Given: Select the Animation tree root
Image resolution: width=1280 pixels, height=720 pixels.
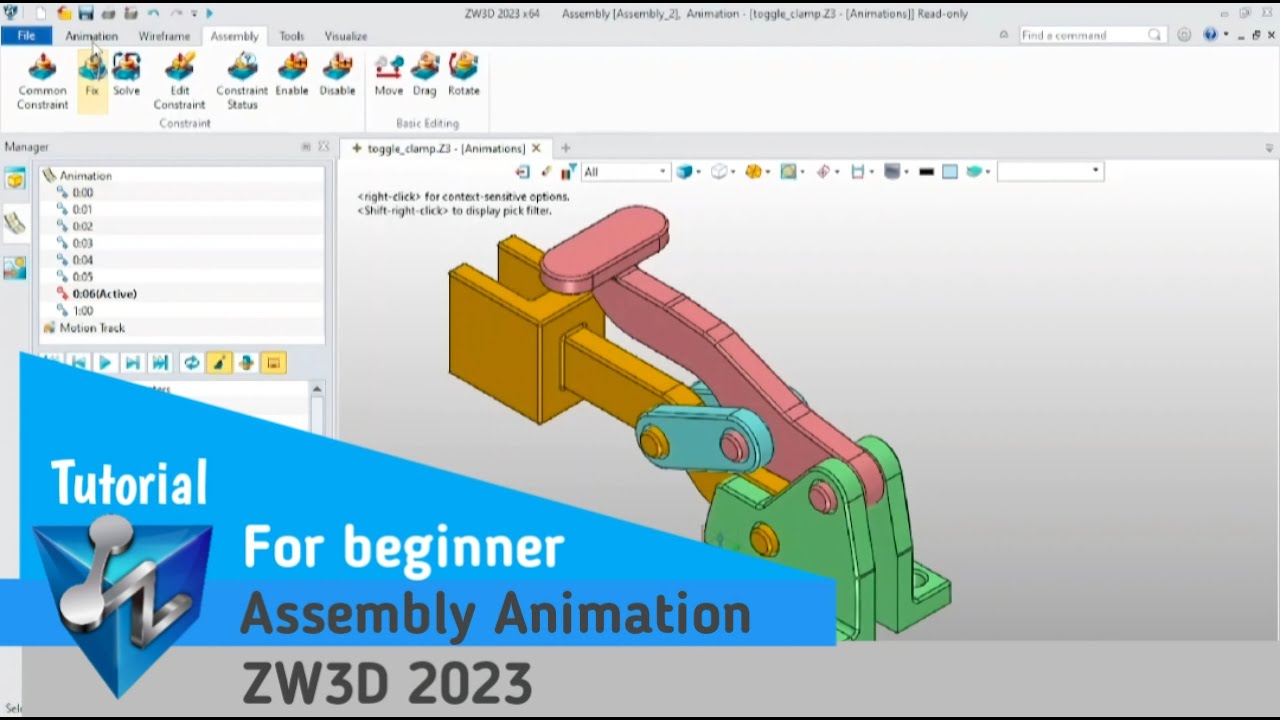Looking at the screenshot, I should [x=85, y=175].
